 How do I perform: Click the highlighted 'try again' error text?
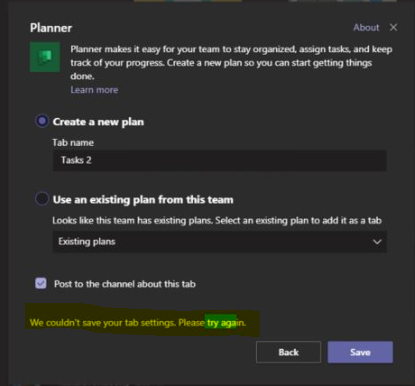click(x=223, y=323)
